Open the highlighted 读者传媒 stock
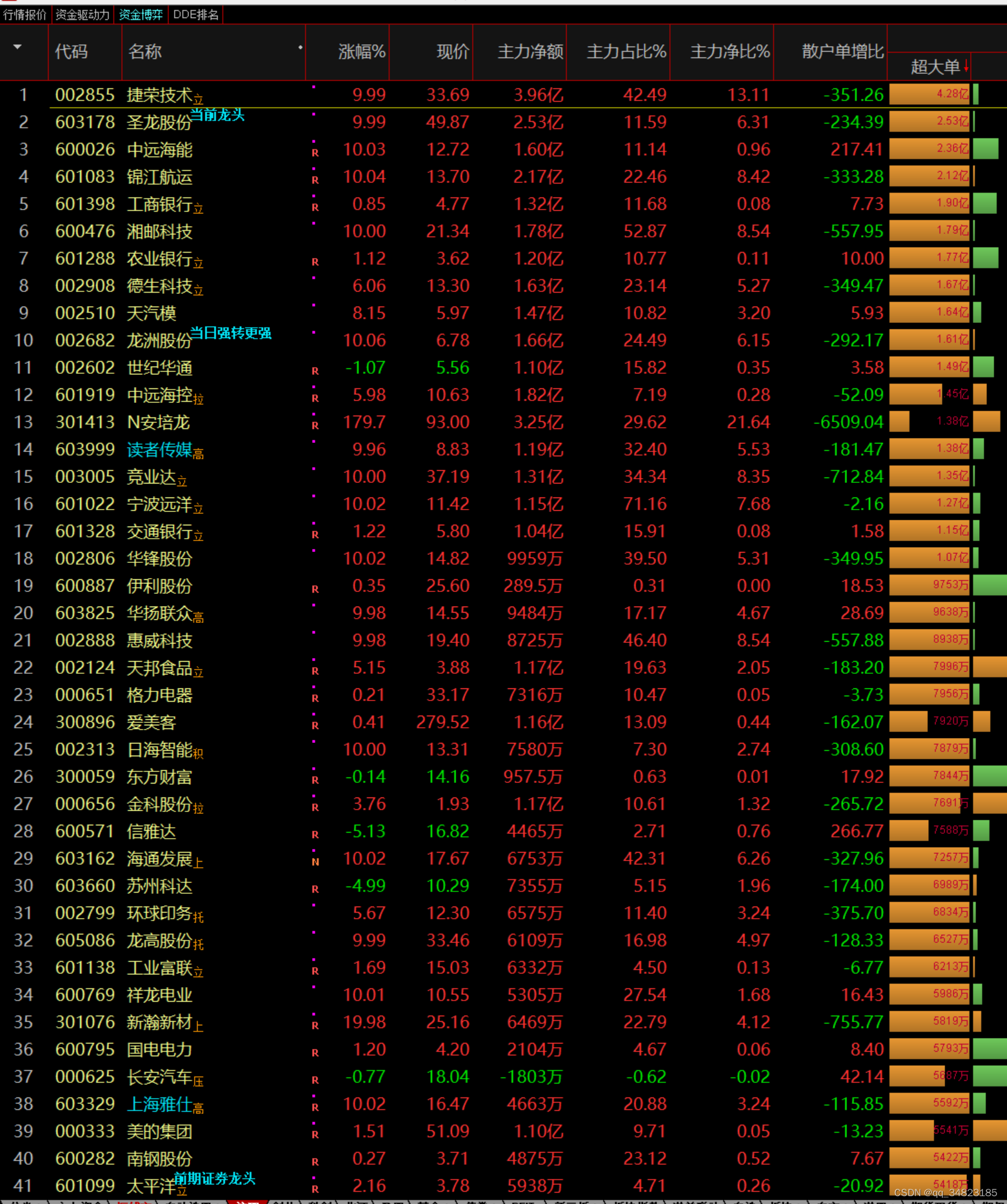 point(159,450)
